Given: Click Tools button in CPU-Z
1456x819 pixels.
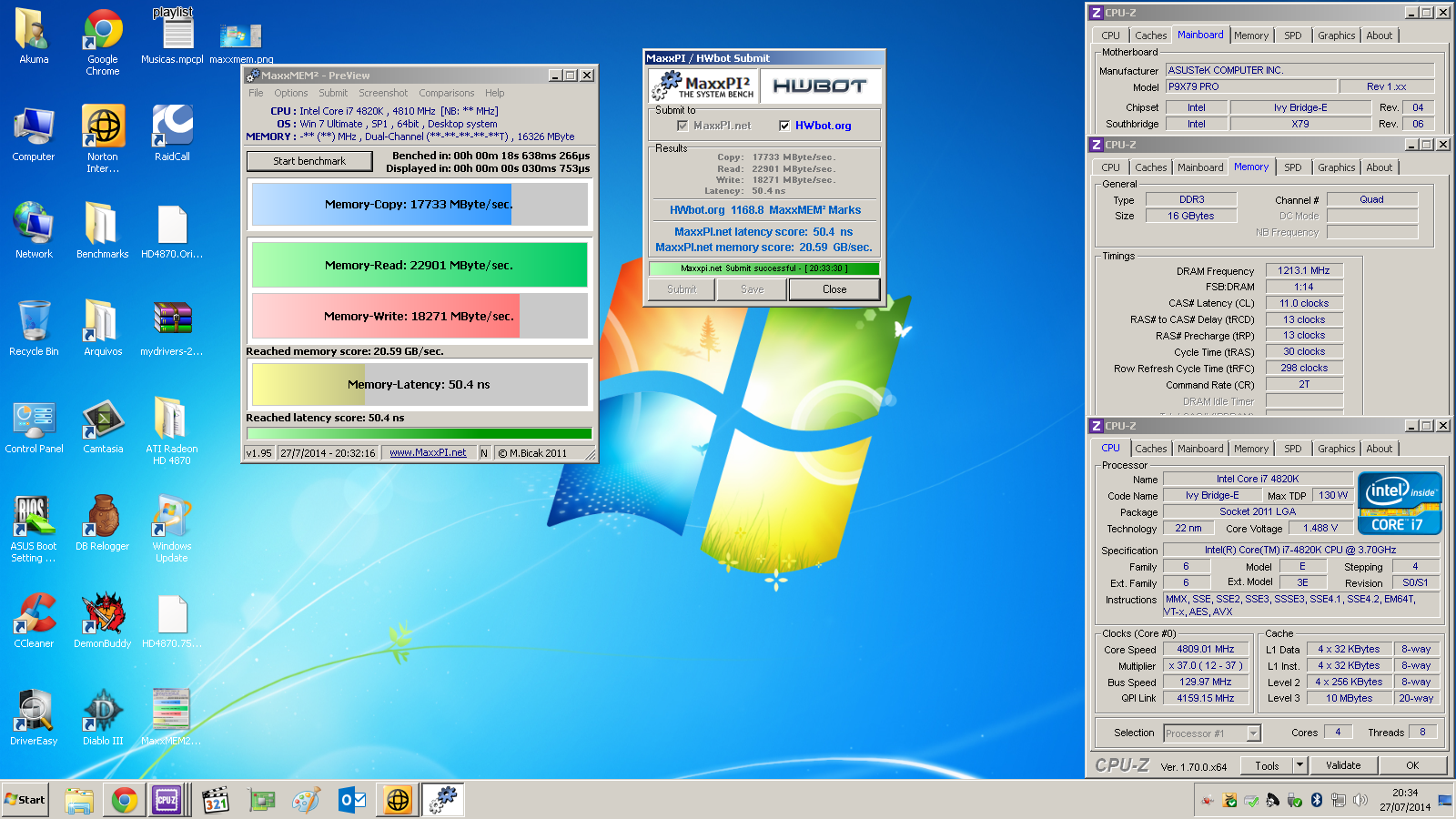Looking at the screenshot, I should pyautogui.click(x=1267, y=765).
